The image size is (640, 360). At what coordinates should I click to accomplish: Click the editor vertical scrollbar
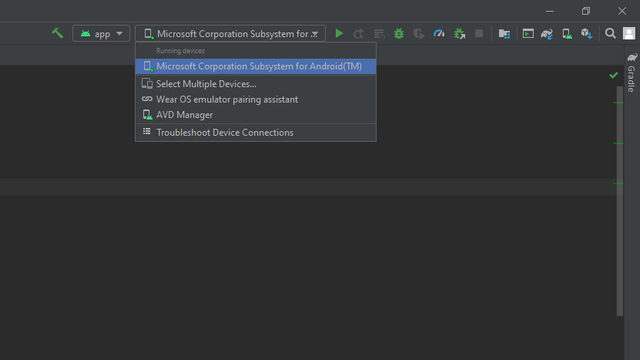(620, 200)
